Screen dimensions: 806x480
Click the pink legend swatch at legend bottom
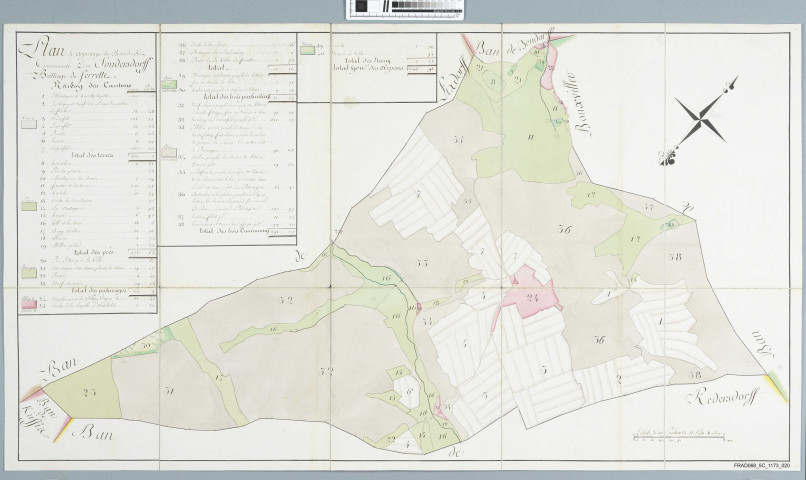click(x=28, y=300)
